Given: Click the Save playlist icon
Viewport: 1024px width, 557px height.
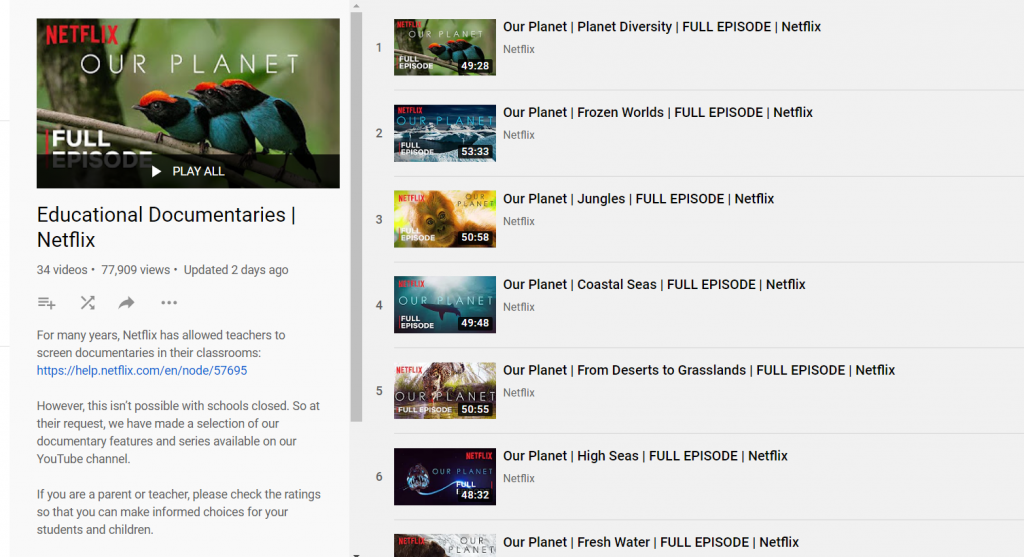Looking at the screenshot, I should (46, 303).
